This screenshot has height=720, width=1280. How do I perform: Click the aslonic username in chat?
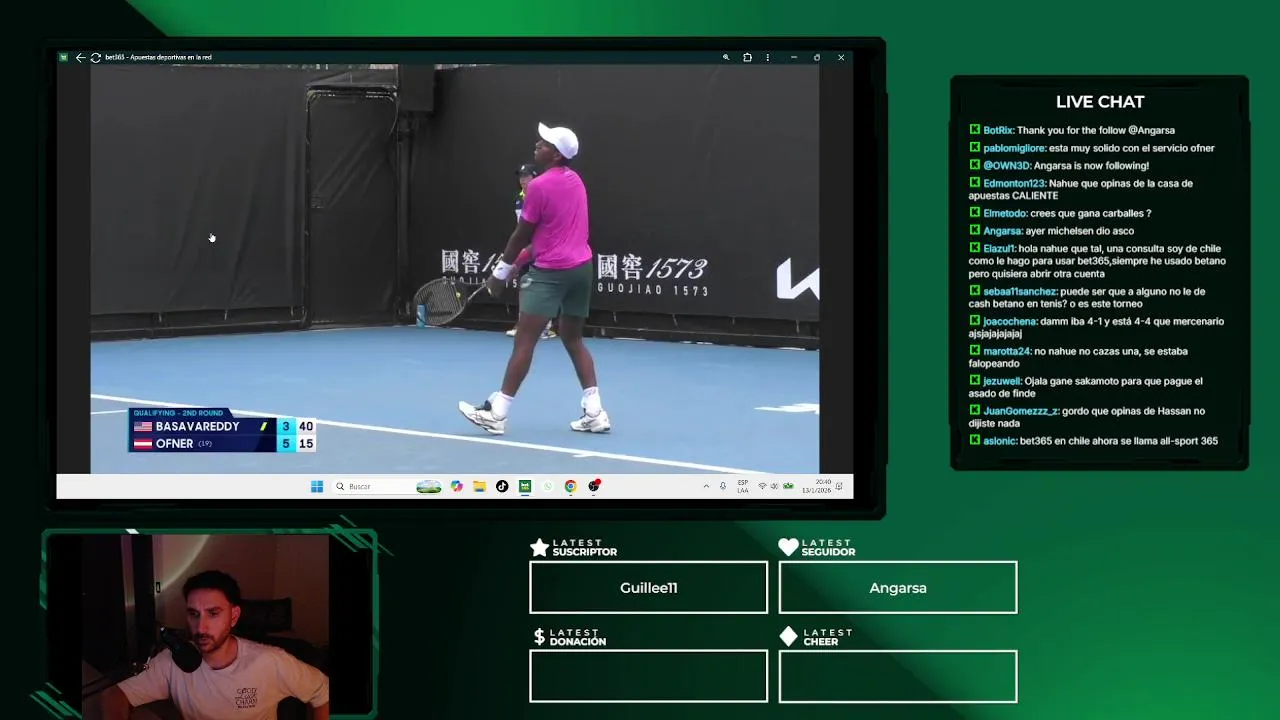point(1000,441)
